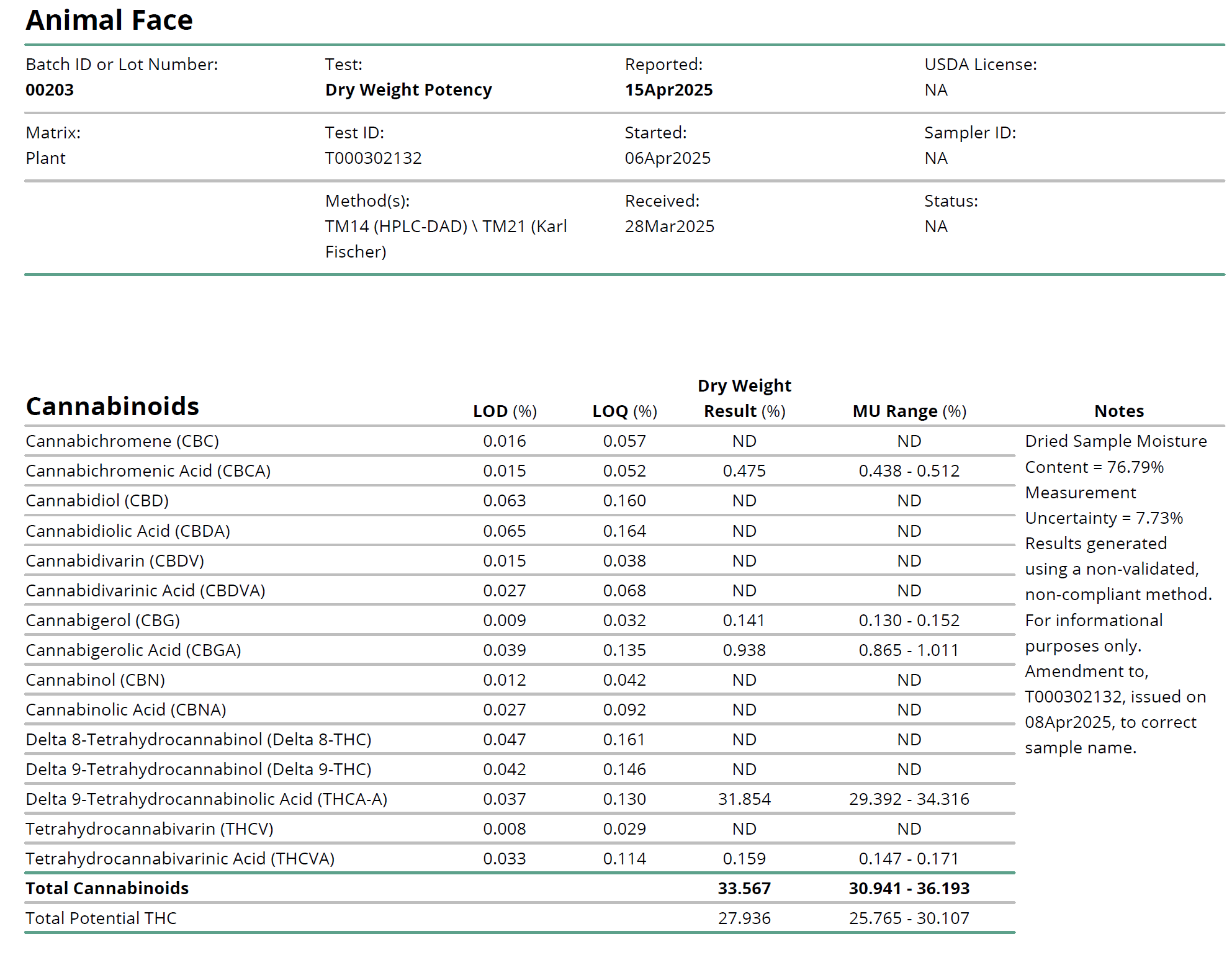Viewport: 1232px width, 960px height.
Task: Click the Tetrahydrocannabivarinic Acid (THCVA) row label
Action: click(x=180, y=859)
